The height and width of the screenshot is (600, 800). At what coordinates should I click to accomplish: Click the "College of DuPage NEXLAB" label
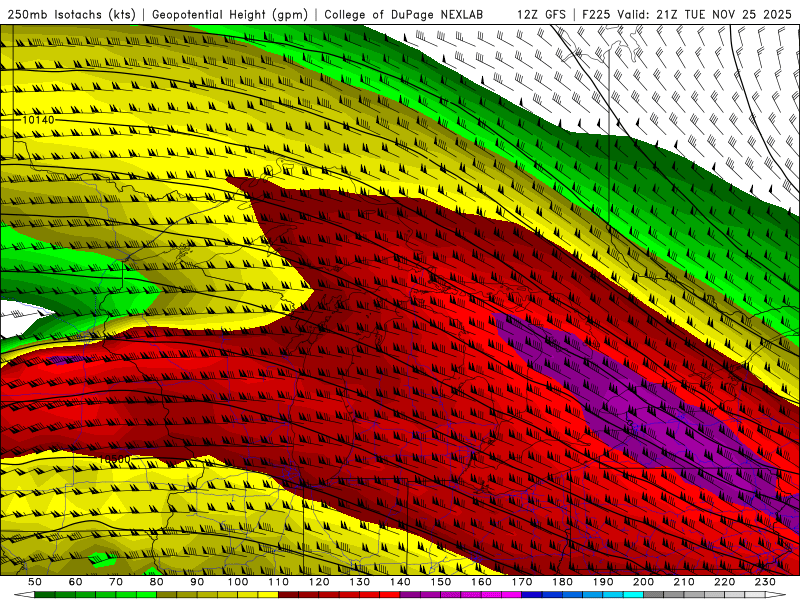click(404, 15)
